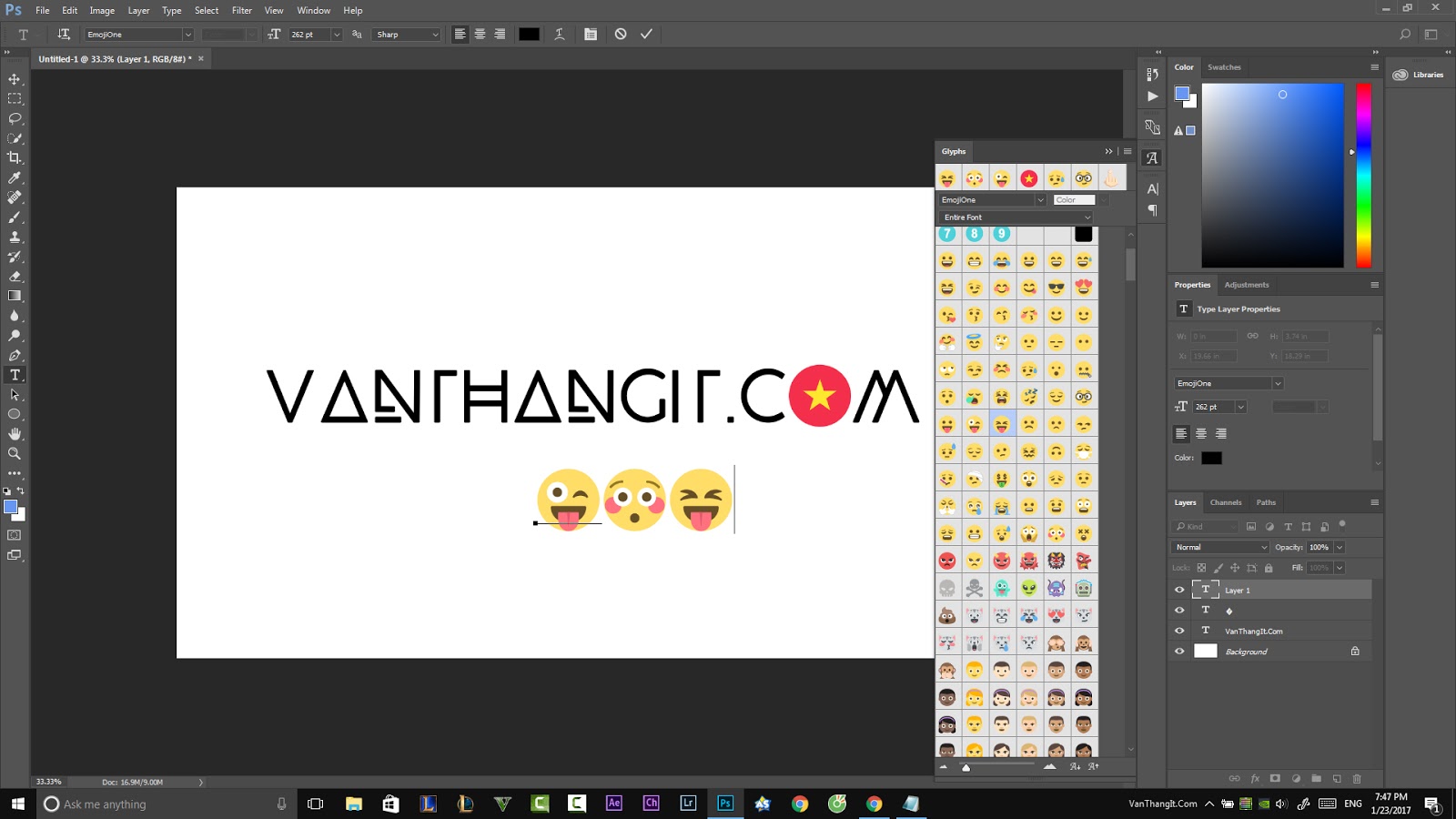Viewport: 1456px width, 819px height.
Task: Center text in options bar
Action: (480, 34)
